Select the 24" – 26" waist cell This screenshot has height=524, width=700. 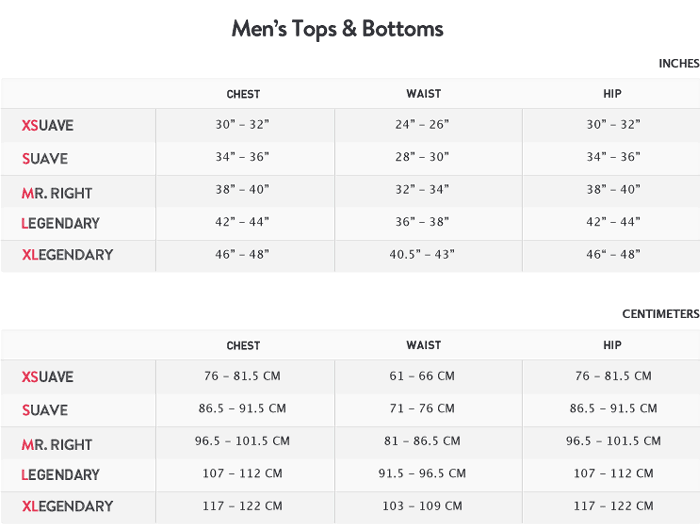tap(422, 125)
